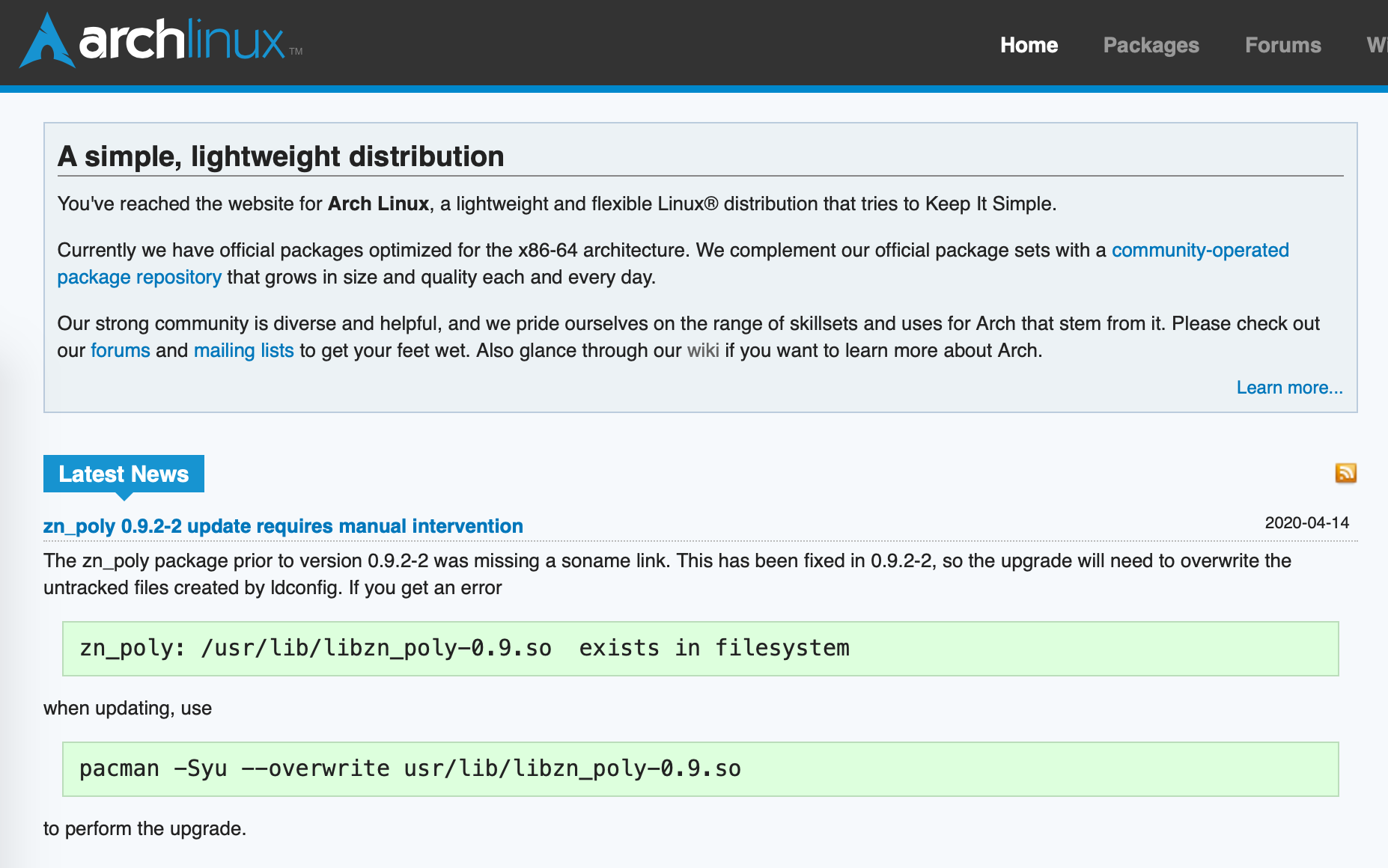The height and width of the screenshot is (868, 1388).
Task: Click the 2020-04-14 news date
Action: [x=1306, y=523]
